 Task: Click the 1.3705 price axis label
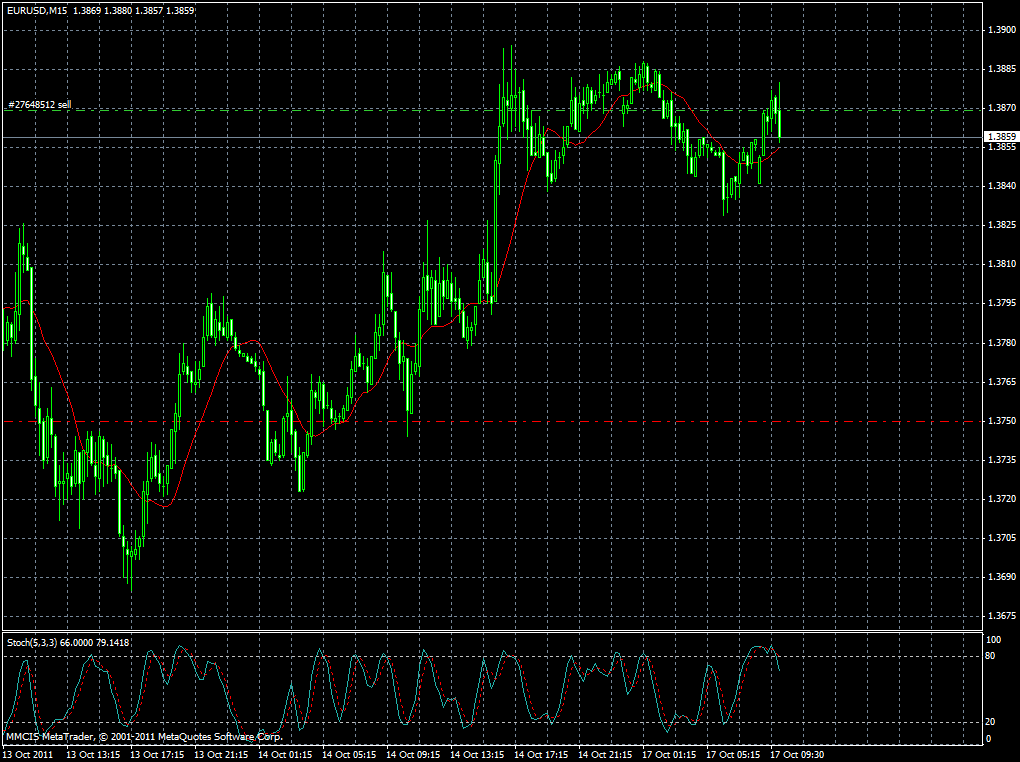[1001, 538]
